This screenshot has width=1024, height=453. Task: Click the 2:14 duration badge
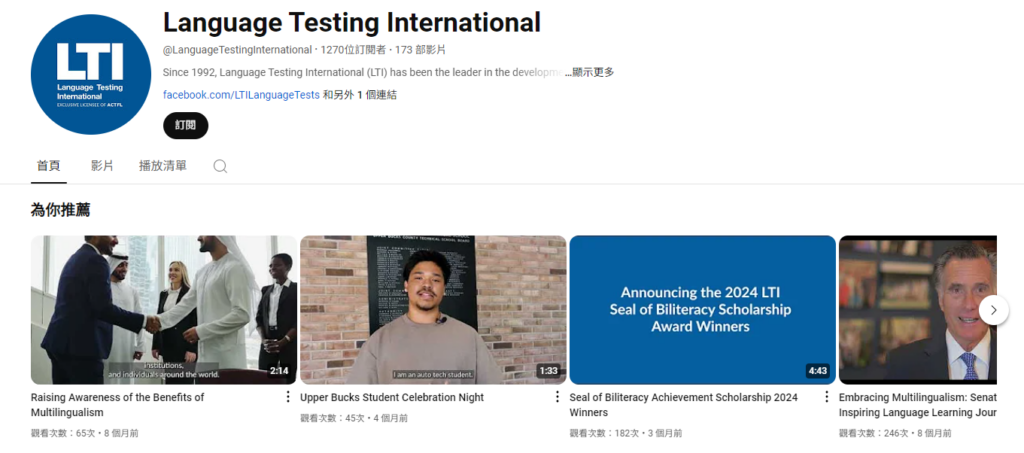[279, 371]
